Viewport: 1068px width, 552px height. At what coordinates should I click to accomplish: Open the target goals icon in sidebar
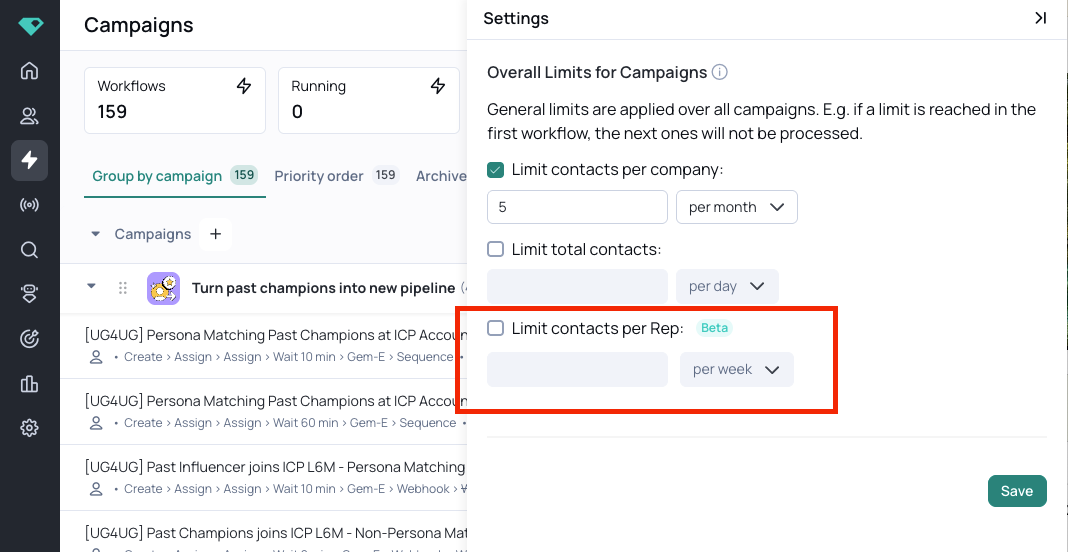[x=29, y=339]
